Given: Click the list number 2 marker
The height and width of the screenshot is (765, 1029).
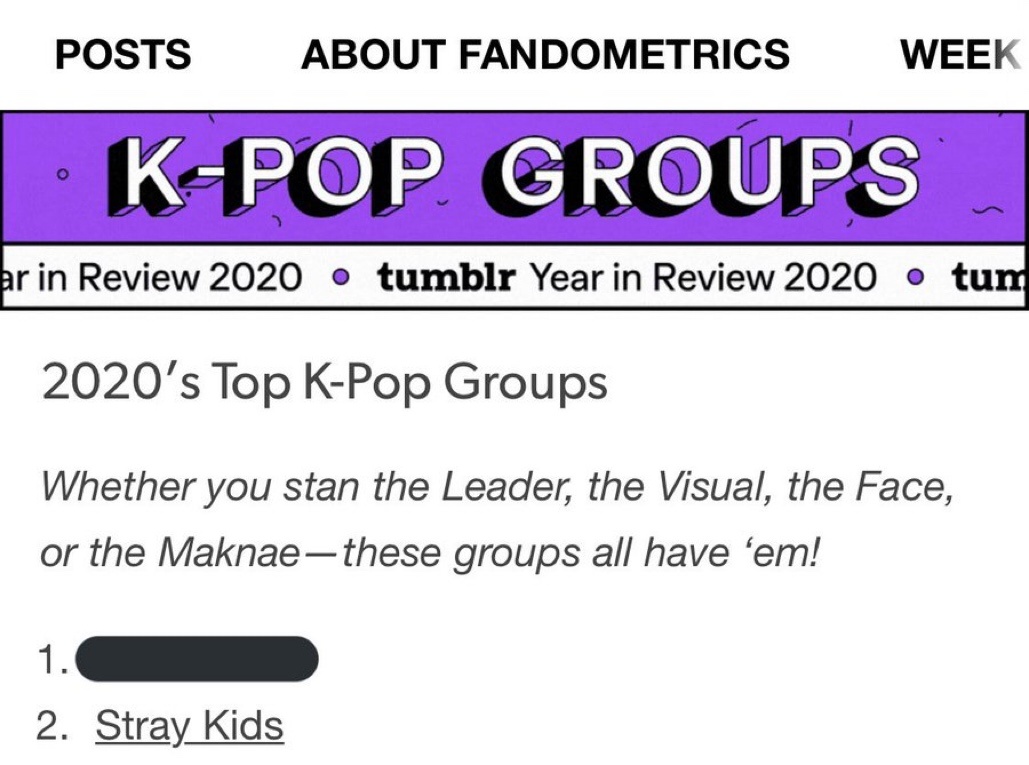Looking at the screenshot, I should point(52,726).
